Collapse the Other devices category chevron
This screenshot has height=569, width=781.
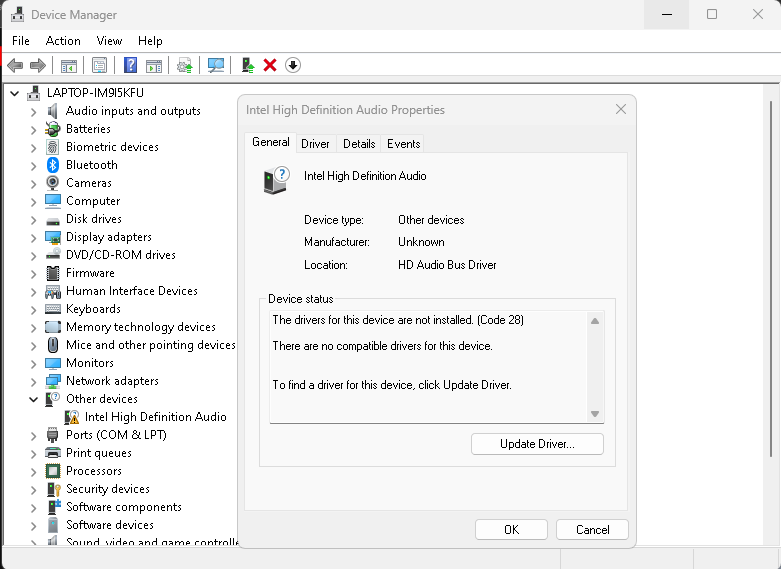(33, 399)
